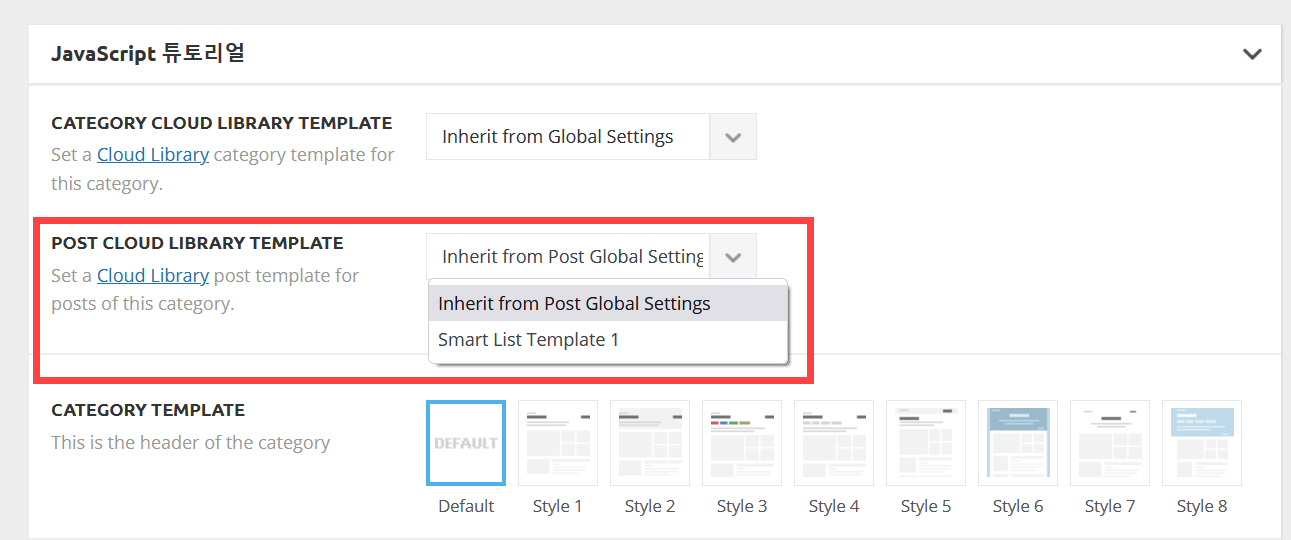Click the Post Cloud Library dropdown arrow
The width and height of the screenshot is (1291, 540).
[x=733, y=257]
